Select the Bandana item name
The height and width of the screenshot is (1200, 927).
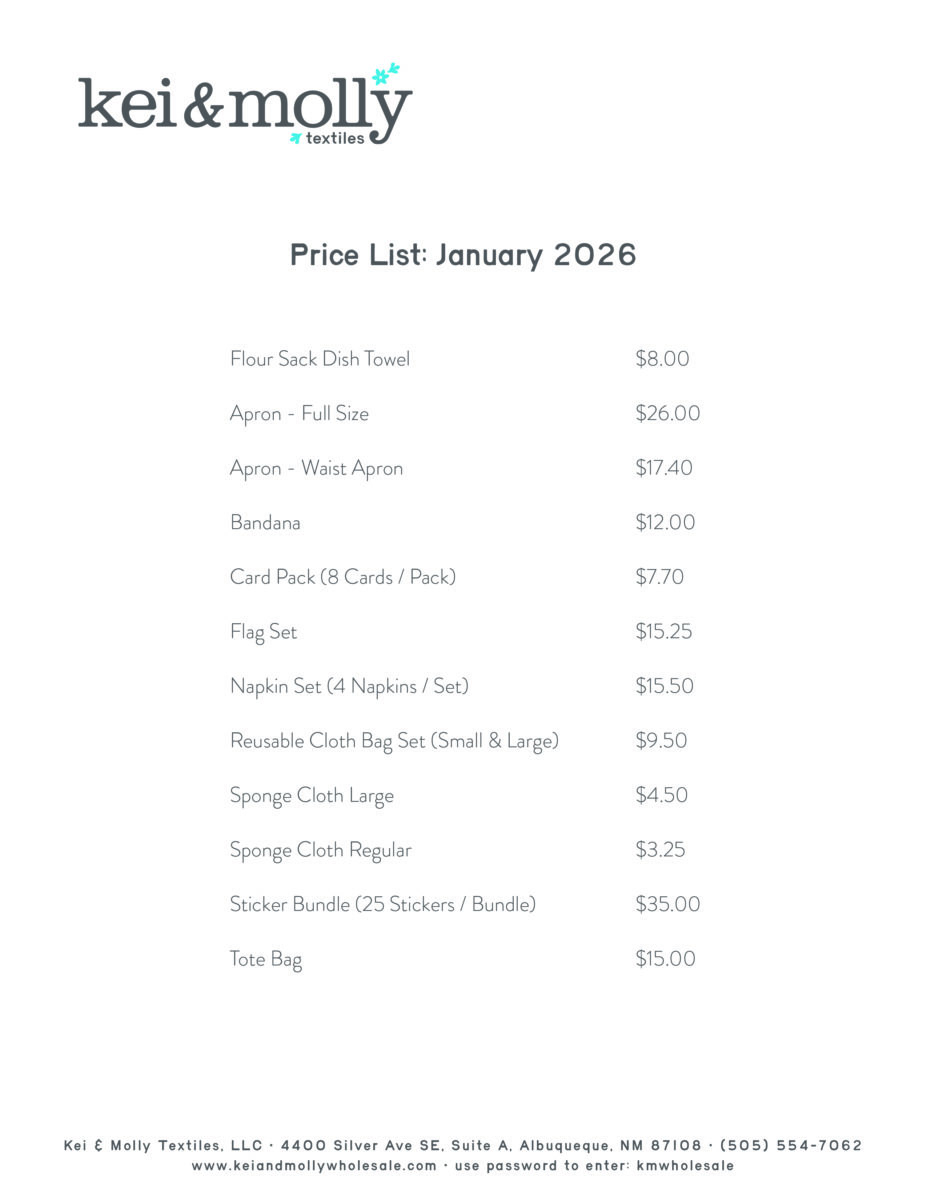click(x=265, y=523)
